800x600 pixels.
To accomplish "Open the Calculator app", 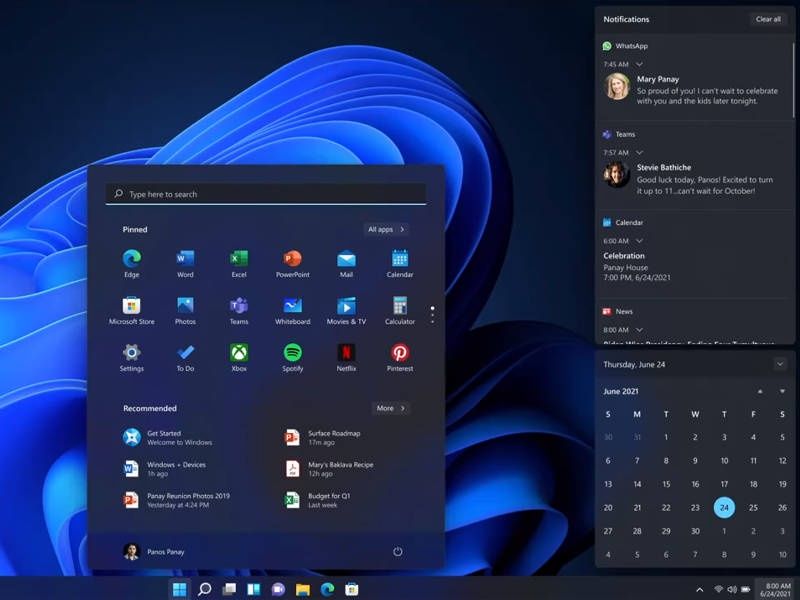I will 399,310.
